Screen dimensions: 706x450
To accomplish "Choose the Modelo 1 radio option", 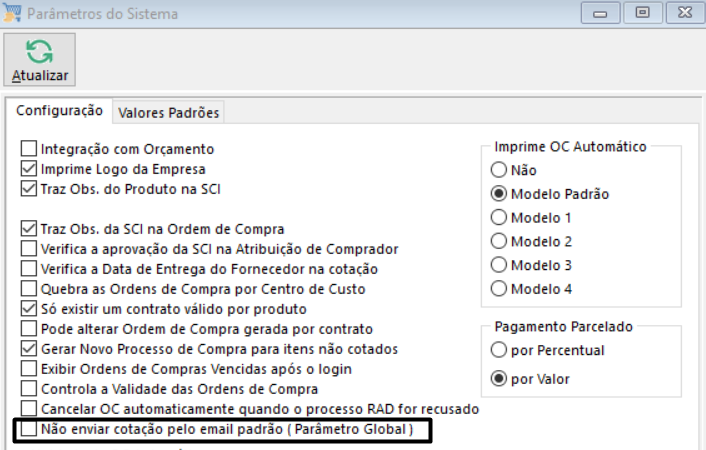I will click(500, 217).
